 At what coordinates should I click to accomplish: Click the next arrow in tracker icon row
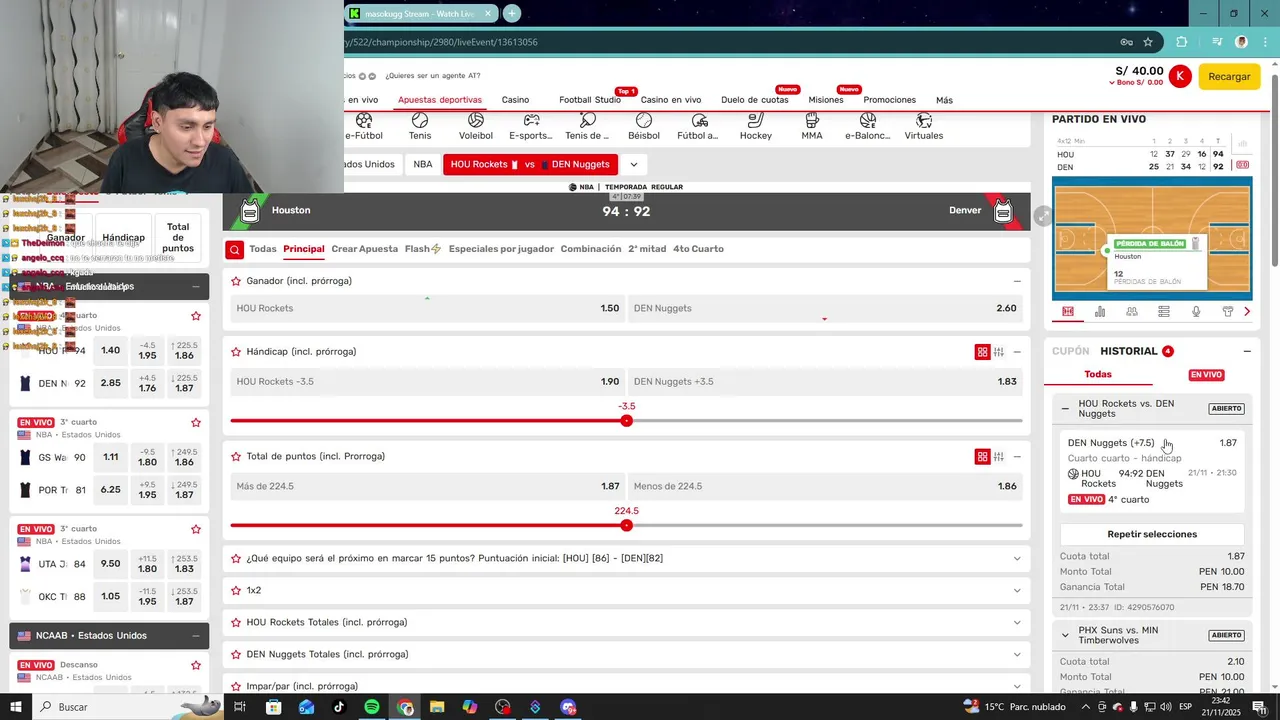click(x=1247, y=312)
